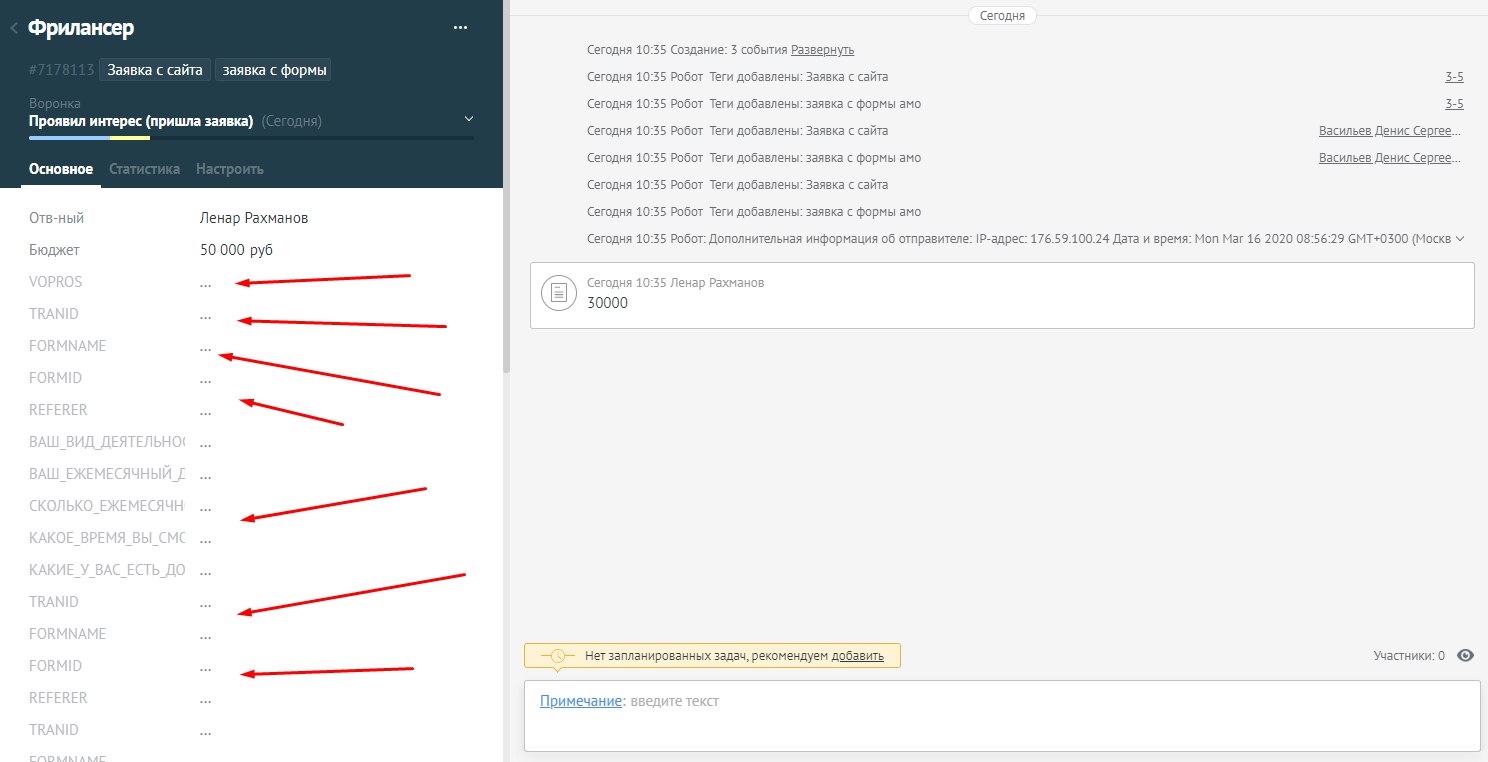Click the left panel scrollbar
This screenshot has width=1488, height=762.
coord(506,187)
